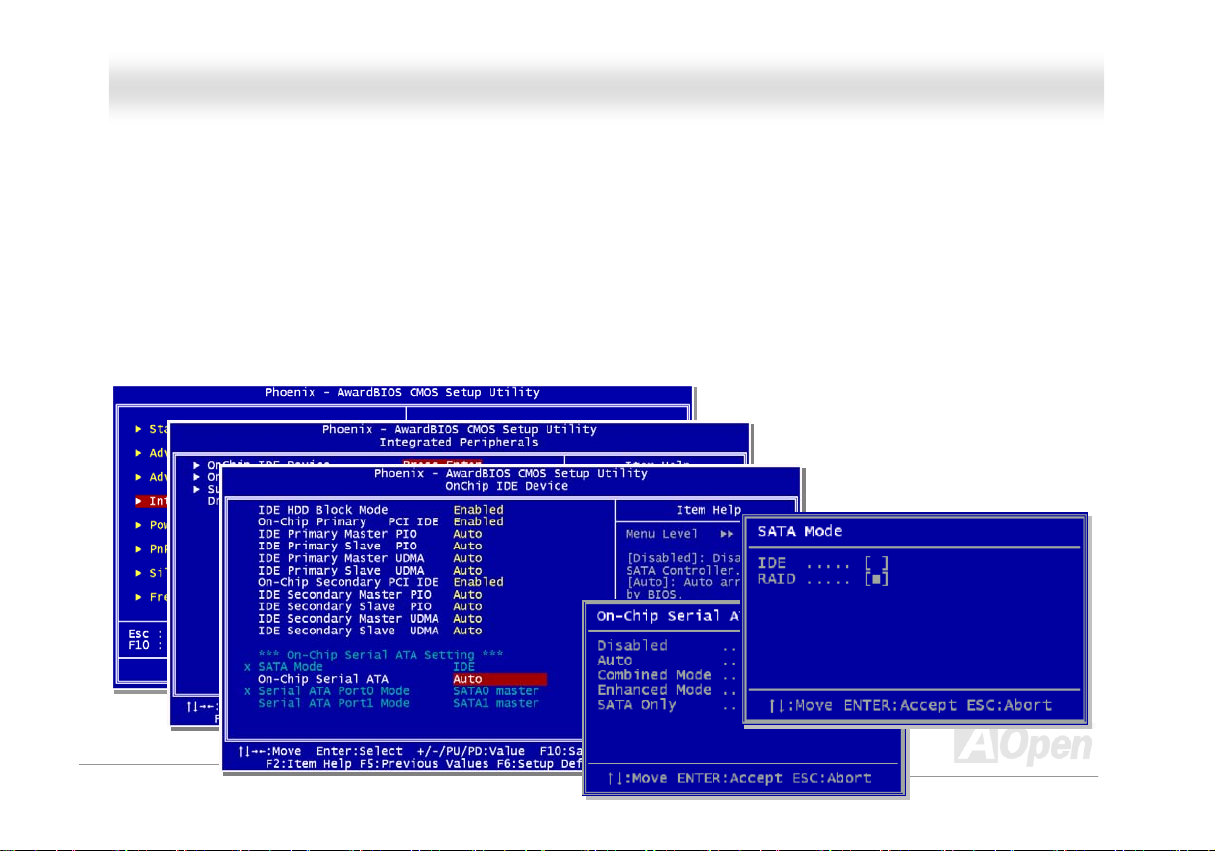Open the Auto value of IDE Secondary Master PIO
This screenshot has width=1215, height=851.
point(467,595)
